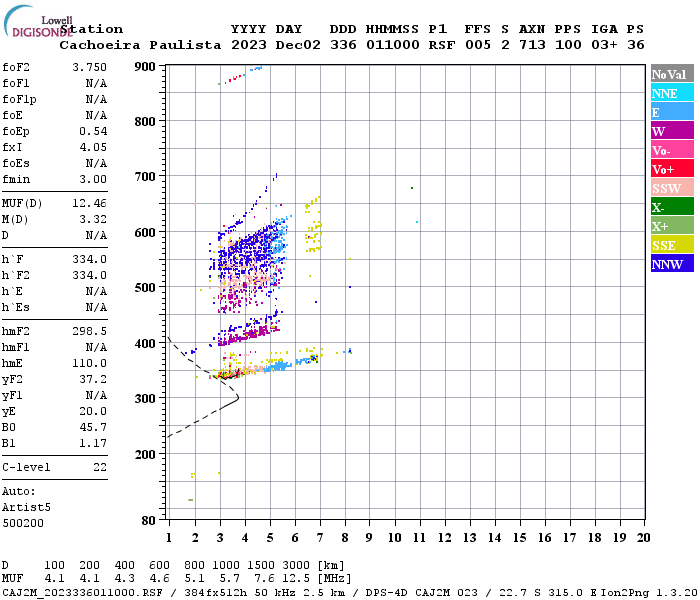Click the AXN value 713

[532, 45]
